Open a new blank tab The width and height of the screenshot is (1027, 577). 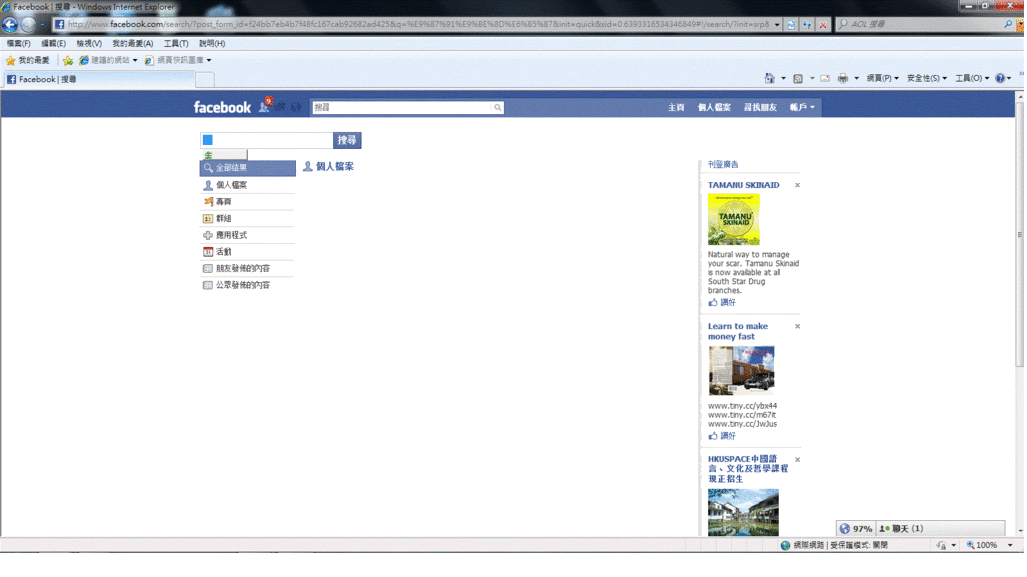click(x=205, y=80)
